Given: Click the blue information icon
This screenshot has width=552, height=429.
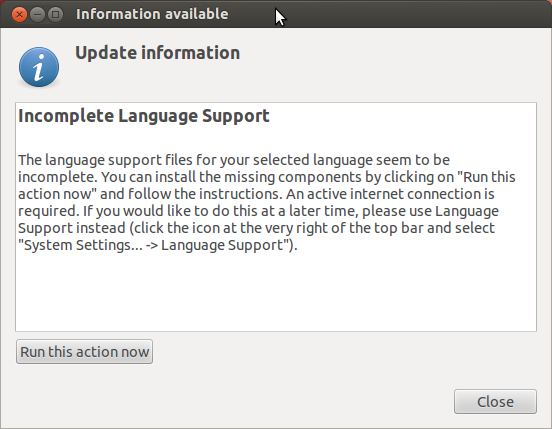Looking at the screenshot, I should [39, 67].
